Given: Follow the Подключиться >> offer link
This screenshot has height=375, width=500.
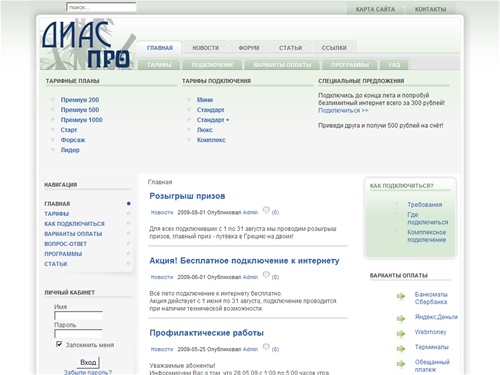Looking at the screenshot, I should tap(343, 110).
